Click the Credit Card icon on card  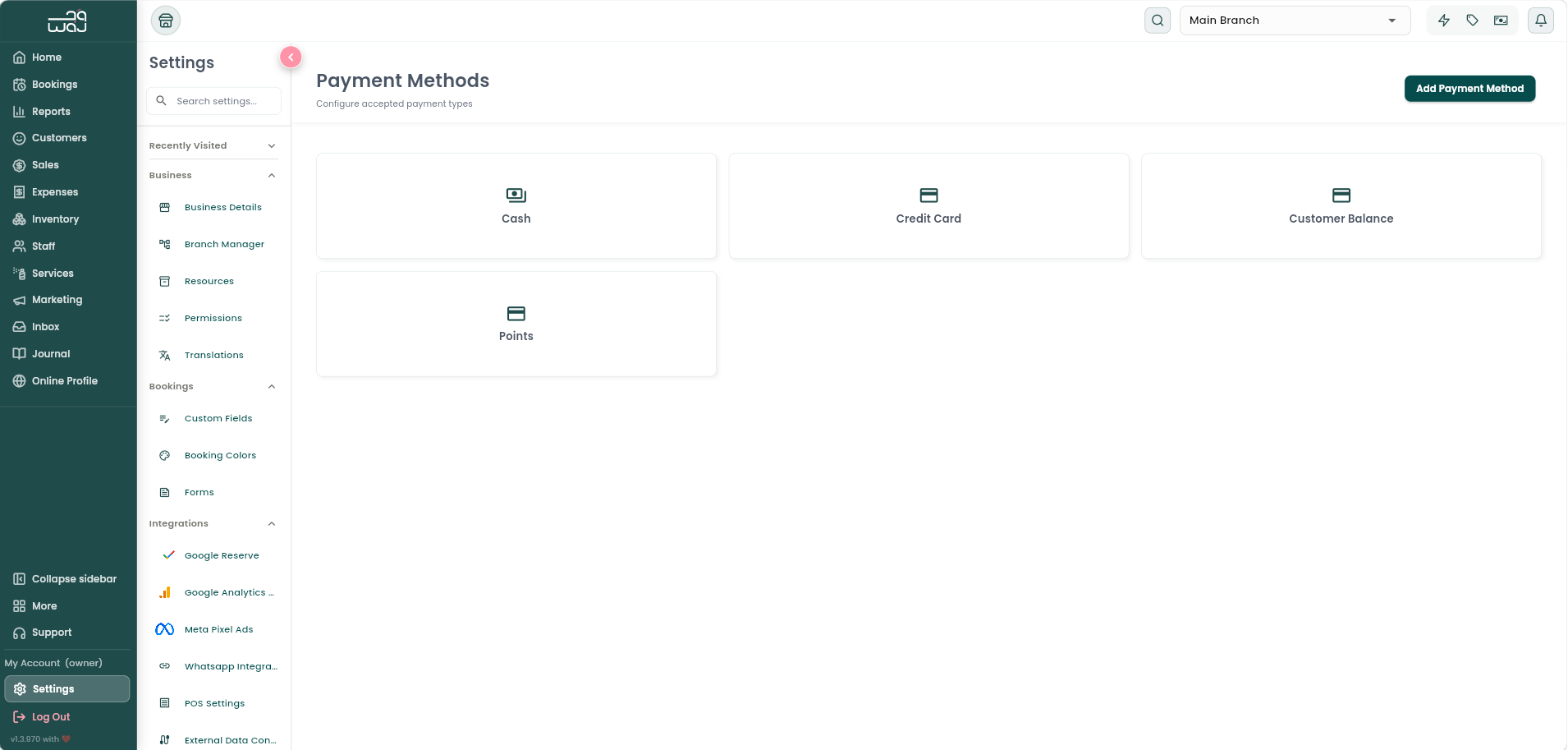pos(928,196)
